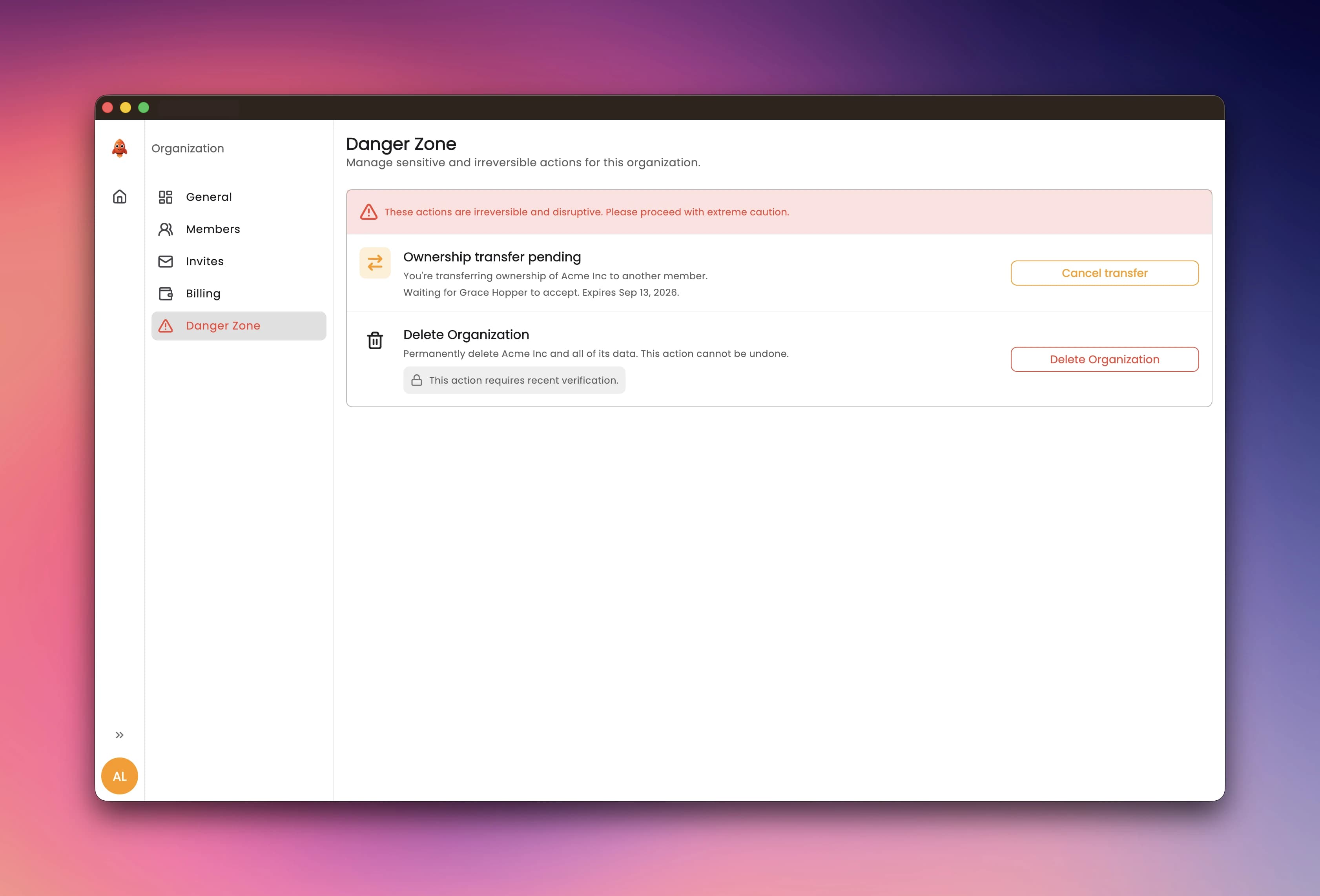The height and width of the screenshot is (896, 1320).
Task: Open Billing settings page
Action: (239, 293)
